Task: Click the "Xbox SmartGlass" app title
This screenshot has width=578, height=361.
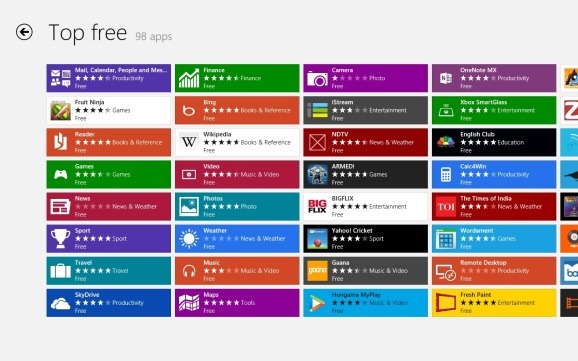Action: 484,102
